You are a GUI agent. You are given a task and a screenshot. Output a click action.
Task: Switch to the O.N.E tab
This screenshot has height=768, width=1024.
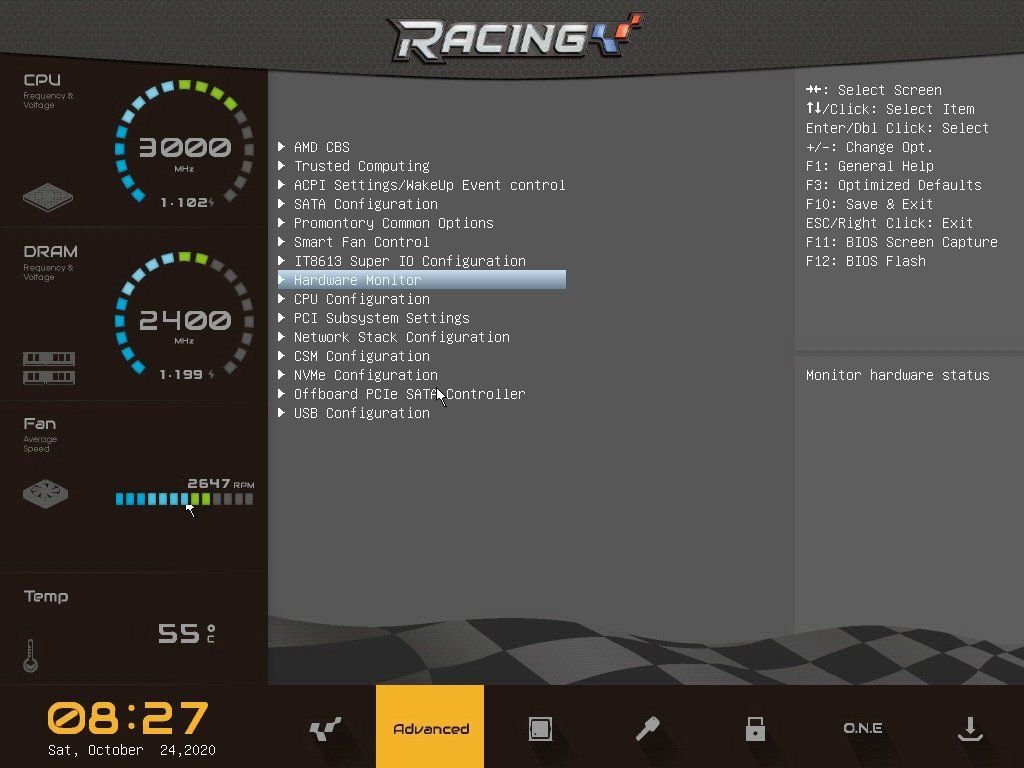pos(862,729)
